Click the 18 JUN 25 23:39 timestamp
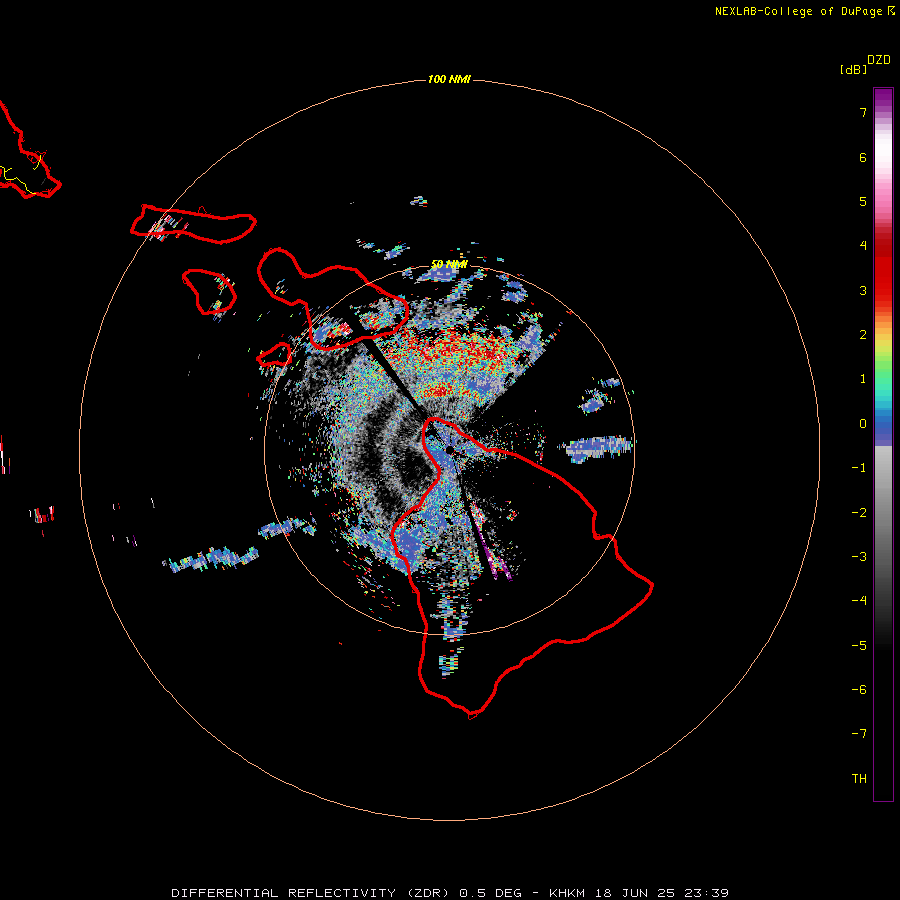 click(x=662, y=893)
